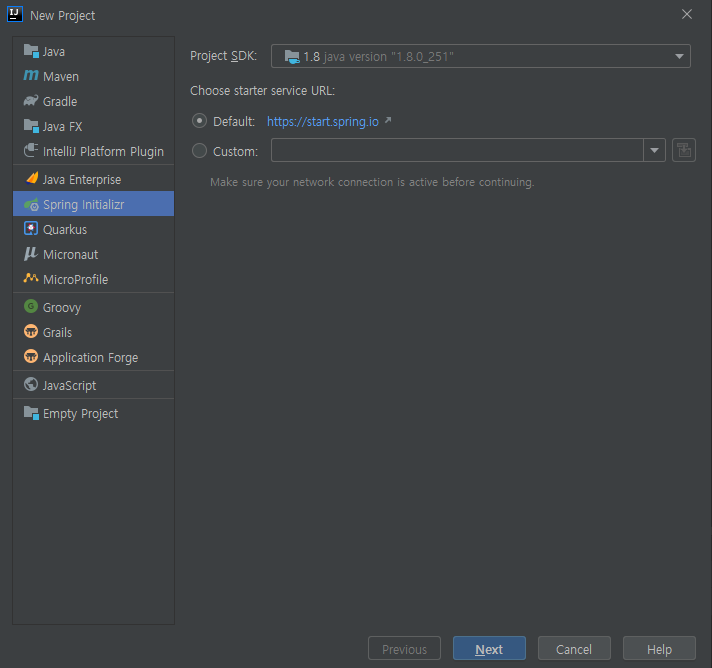Select the Custom starter URL radio button

click(199, 150)
